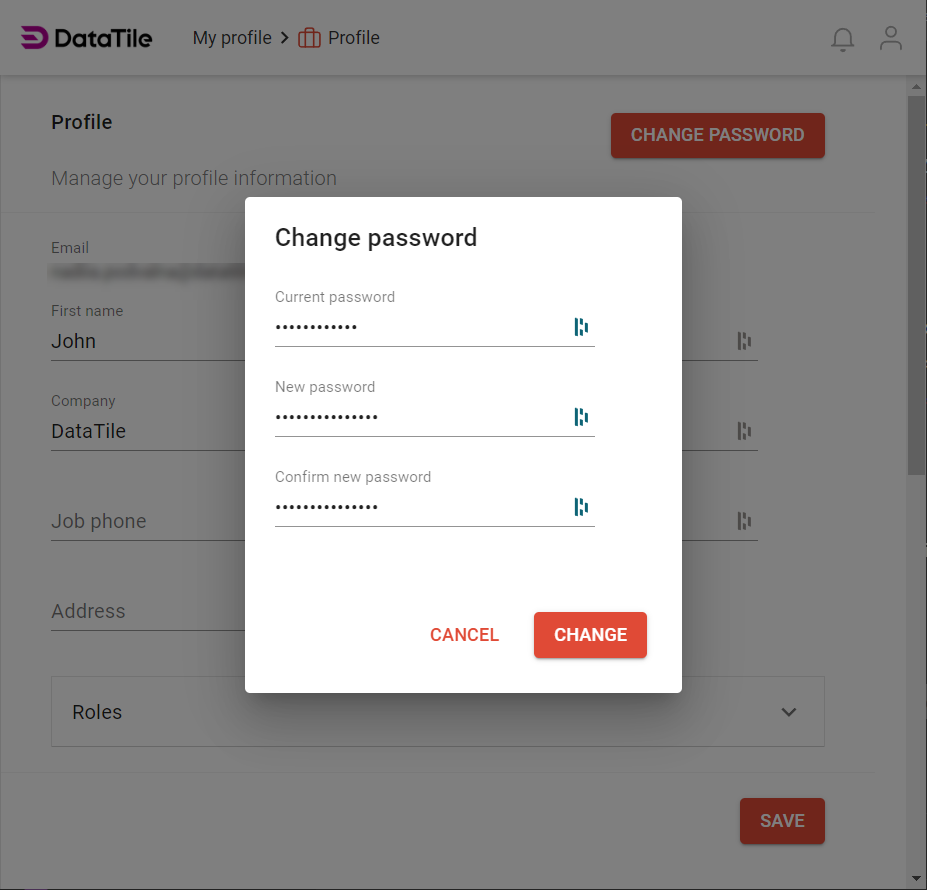927x890 pixels.
Task: Click password manager icon beside Job phone row
Action: (744, 521)
